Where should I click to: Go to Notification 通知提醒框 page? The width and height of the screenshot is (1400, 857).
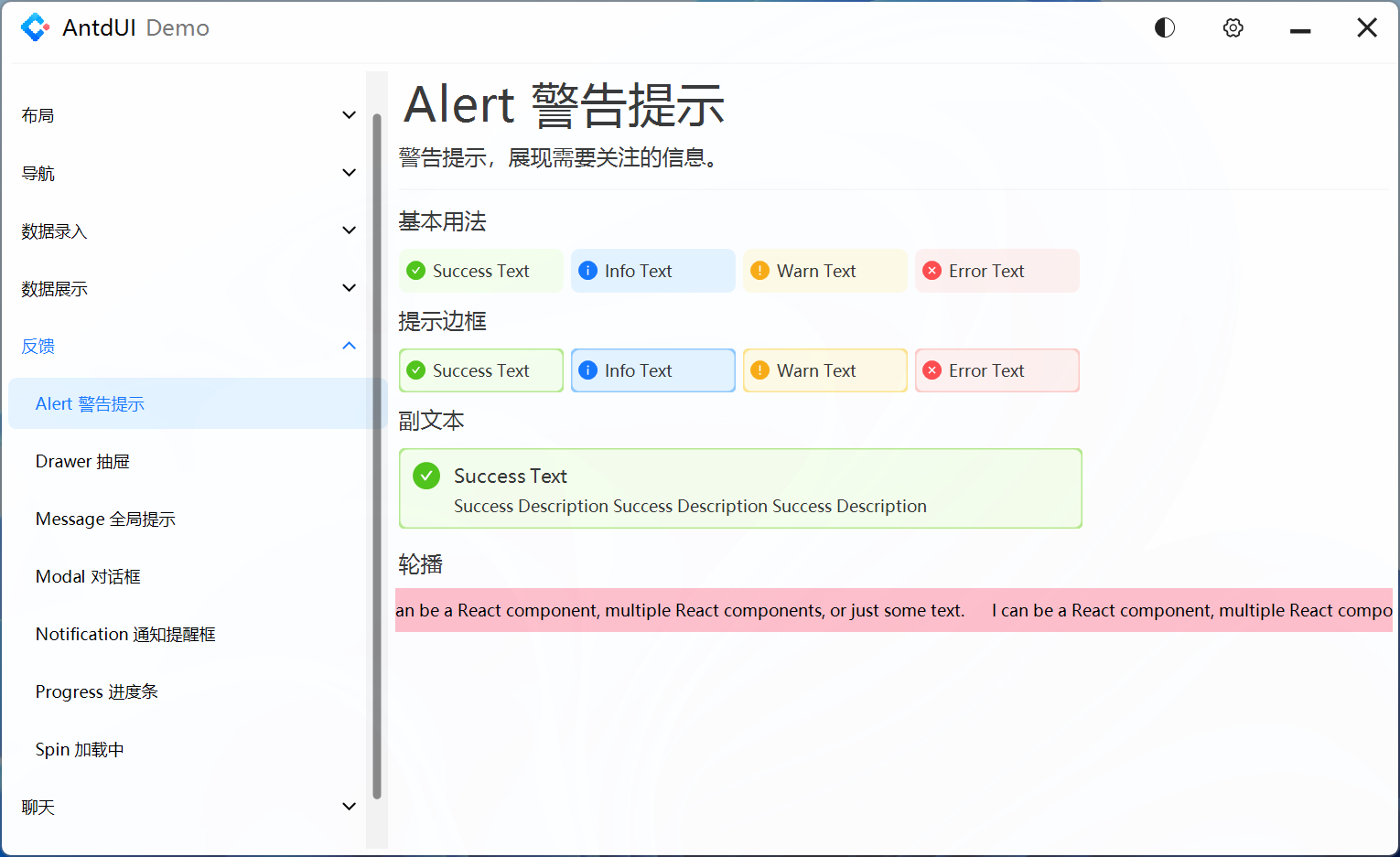click(x=125, y=635)
